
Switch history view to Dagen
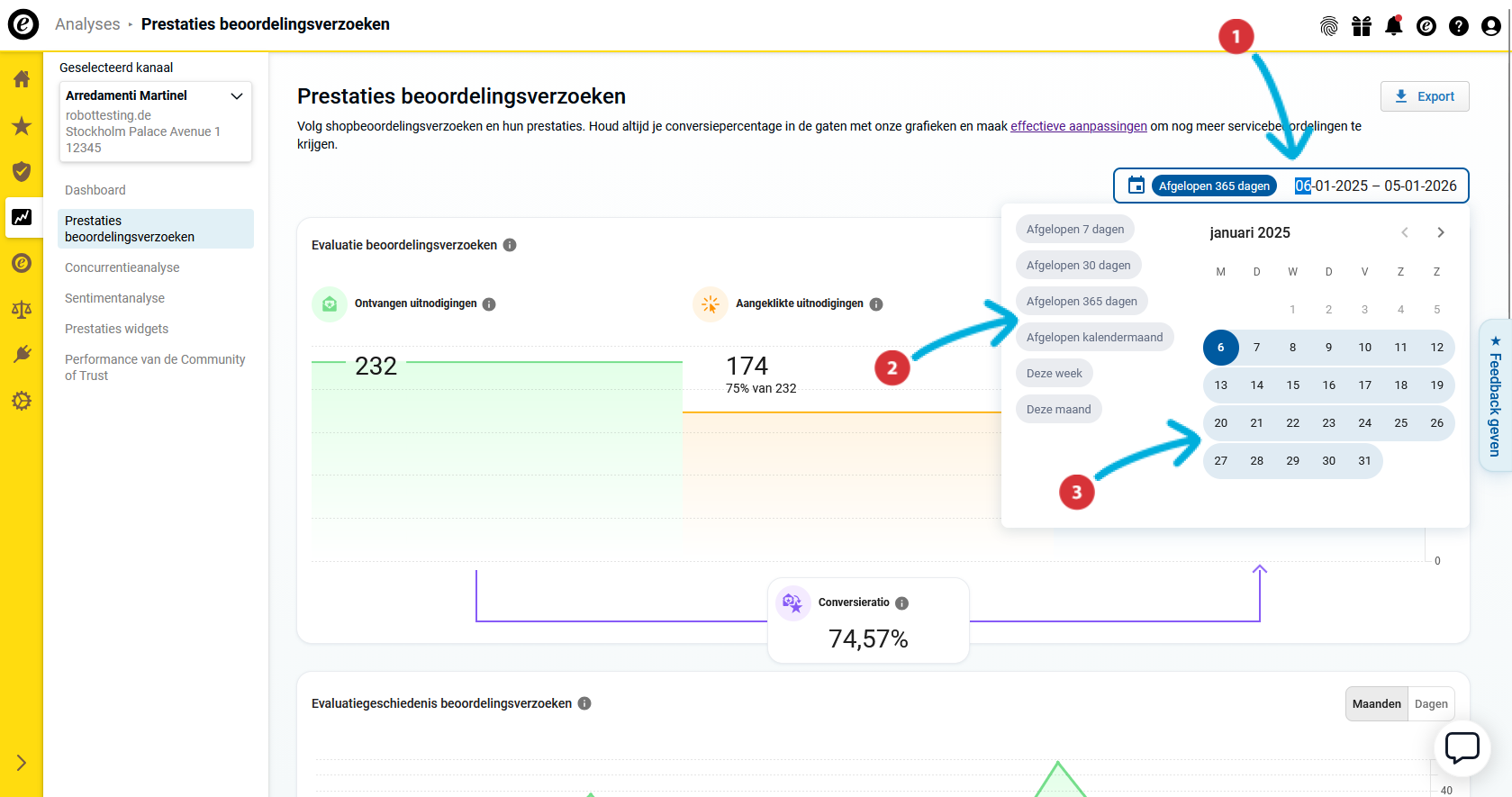pyautogui.click(x=1430, y=704)
